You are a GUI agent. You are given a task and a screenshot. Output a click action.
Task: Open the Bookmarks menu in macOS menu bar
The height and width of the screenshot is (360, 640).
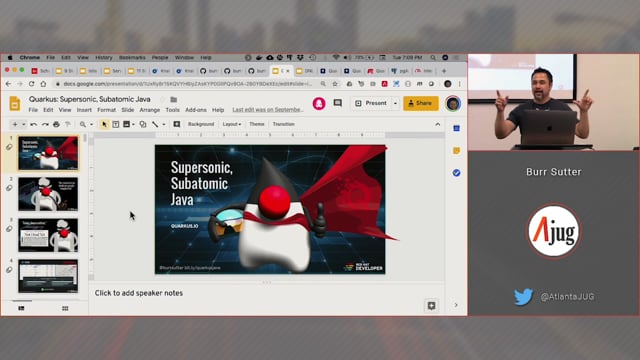[x=132, y=58]
